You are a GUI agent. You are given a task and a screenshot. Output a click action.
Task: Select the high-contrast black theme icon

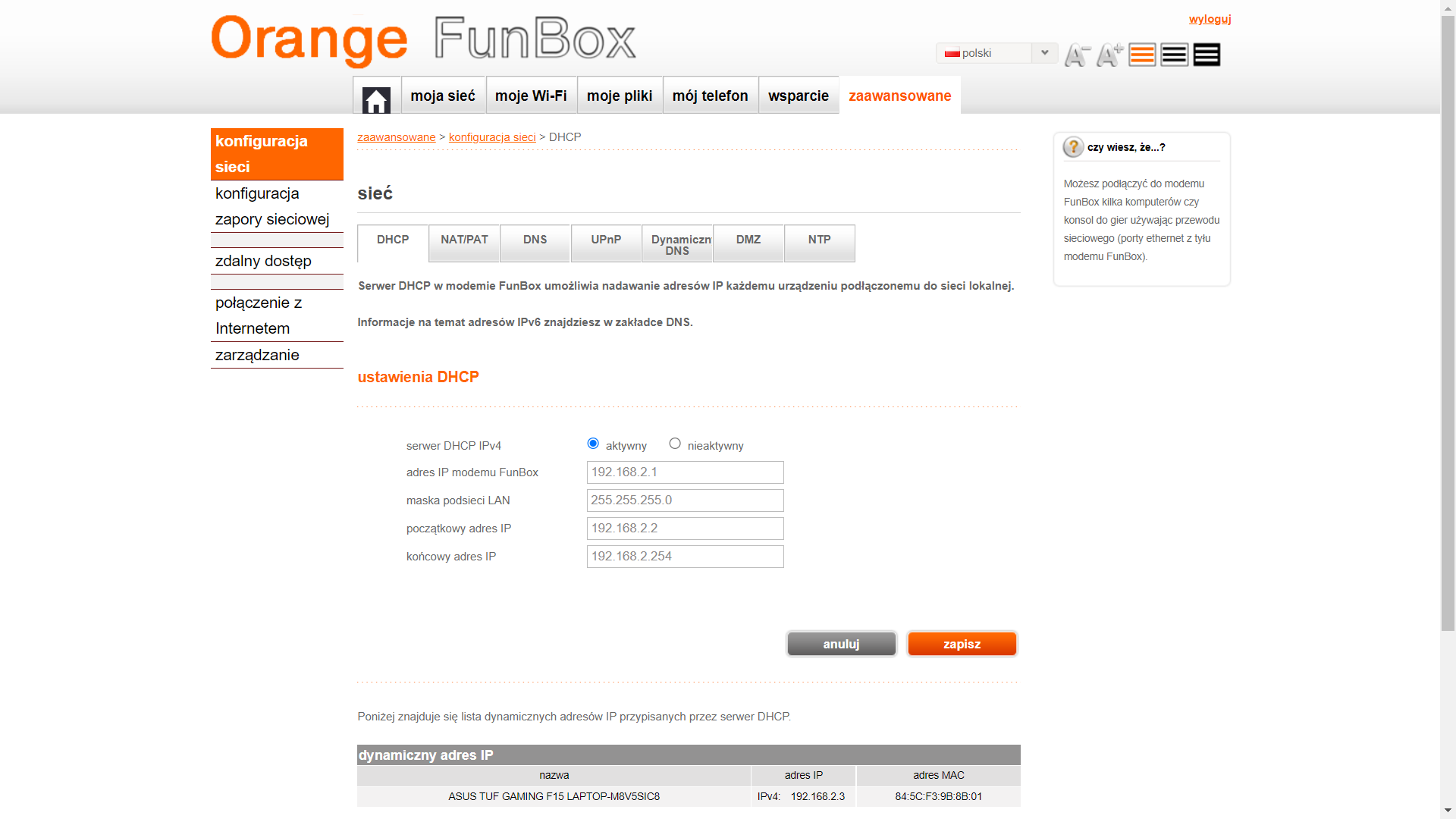coord(1207,55)
